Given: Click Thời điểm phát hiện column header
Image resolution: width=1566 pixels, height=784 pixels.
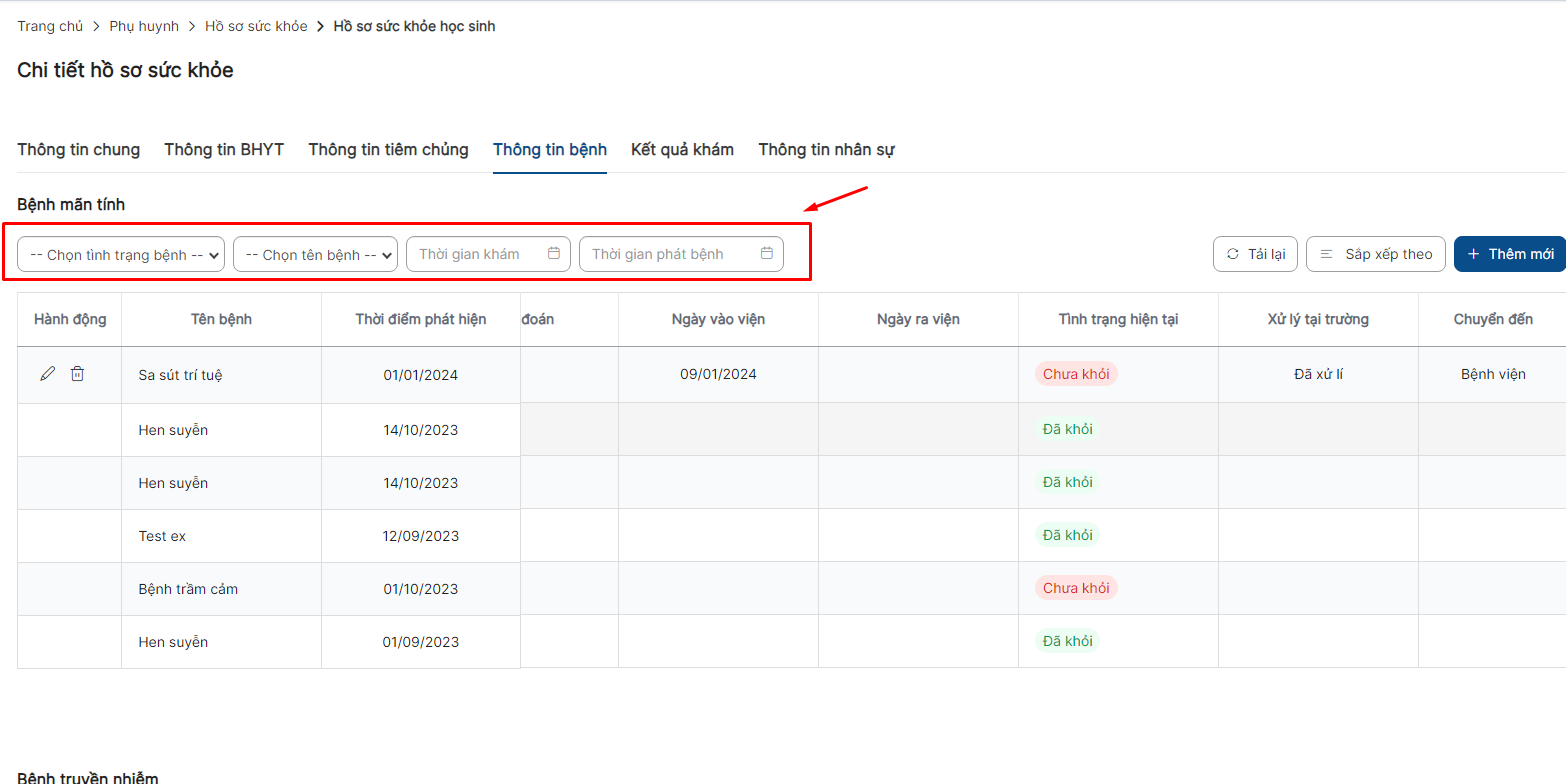Looking at the screenshot, I should [421, 320].
